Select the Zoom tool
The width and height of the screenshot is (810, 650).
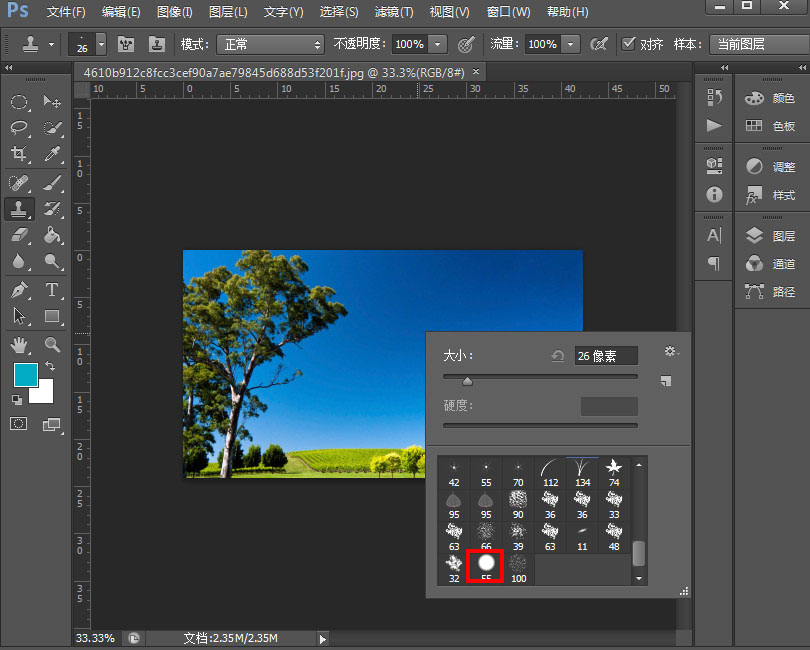(52, 345)
